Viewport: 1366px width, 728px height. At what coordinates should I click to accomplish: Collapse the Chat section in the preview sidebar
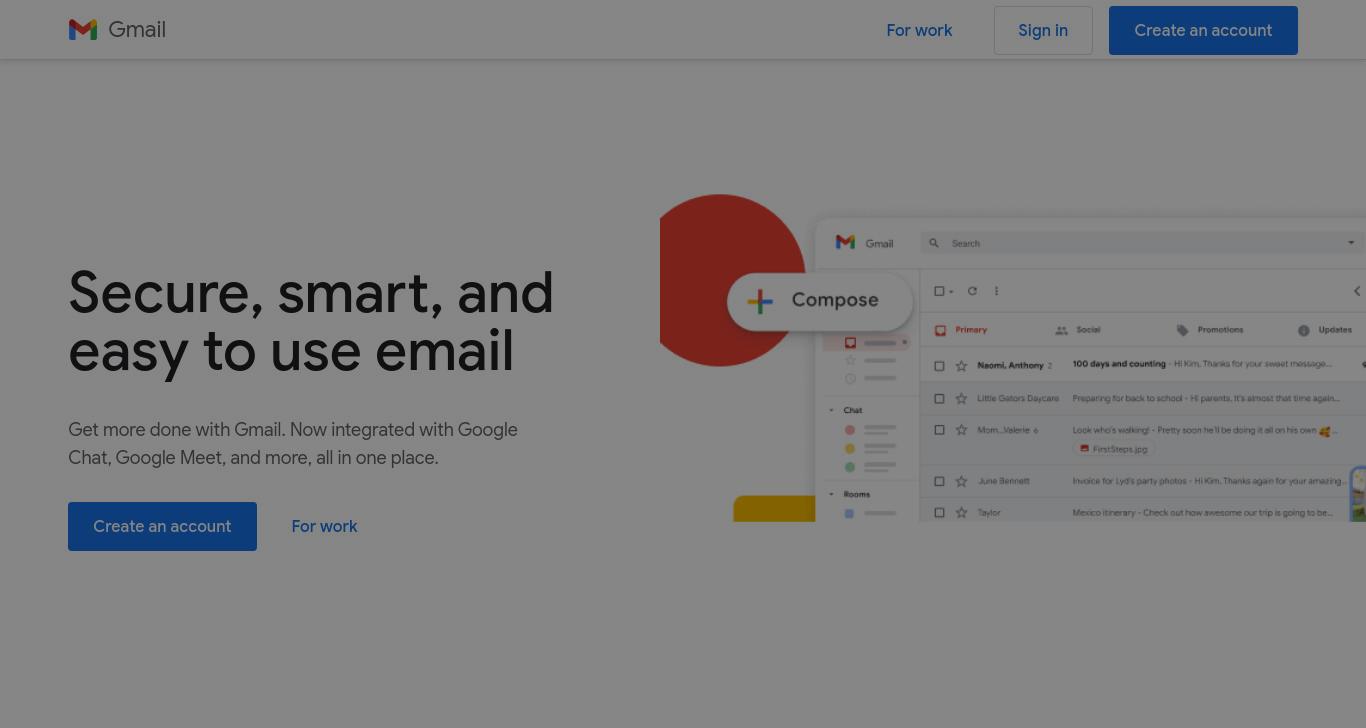click(831, 410)
